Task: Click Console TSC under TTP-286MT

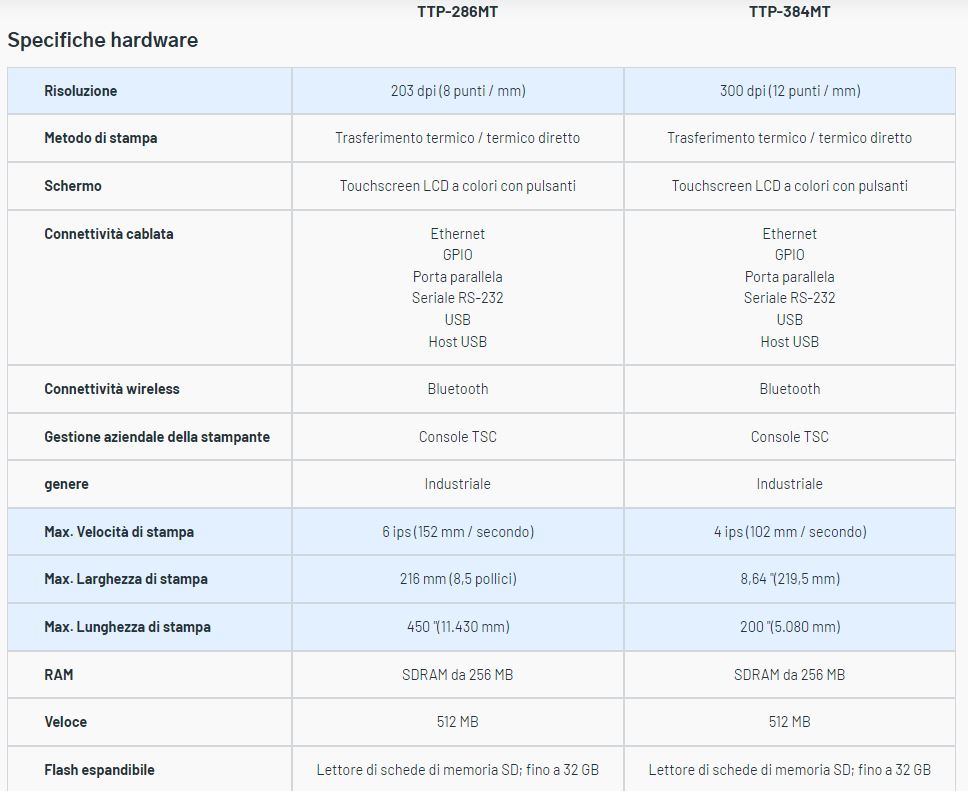Action: (458, 437)
